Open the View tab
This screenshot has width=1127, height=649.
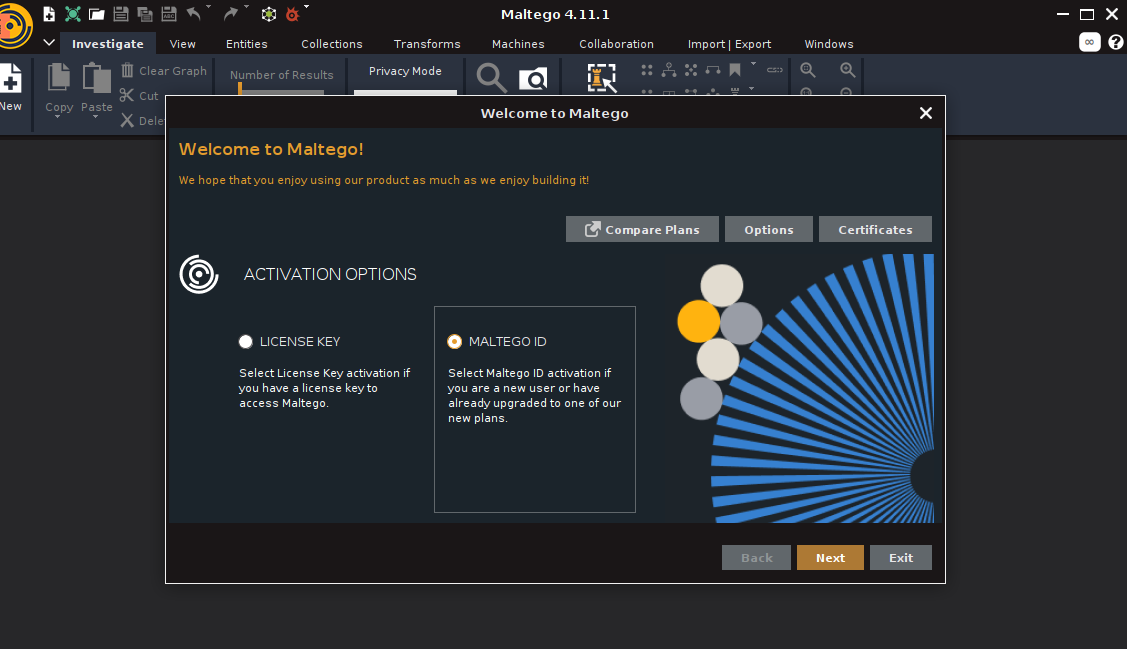tap(183, 44)
